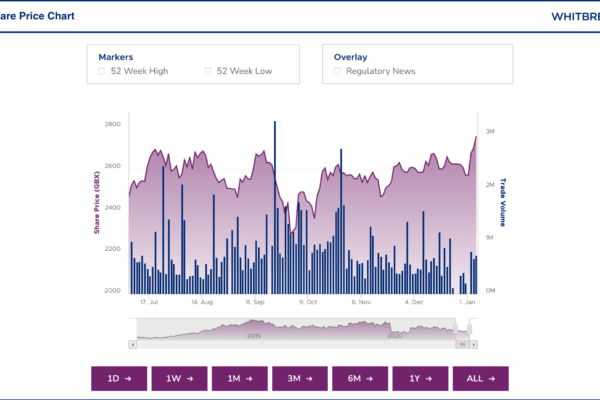This screenshot has width=600, height=400.
Task: Click the navigator right range handle
Action: pyautogui.click(x=469, y=328)
